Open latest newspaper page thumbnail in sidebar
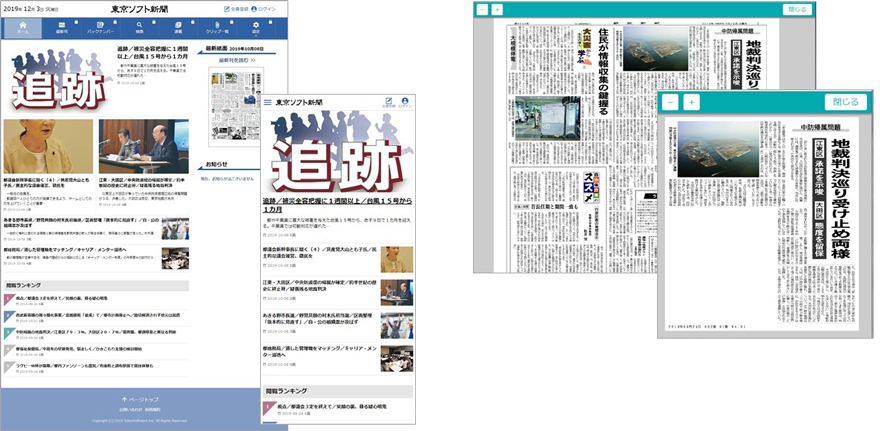The image size is (880, 431). [236, 107]
